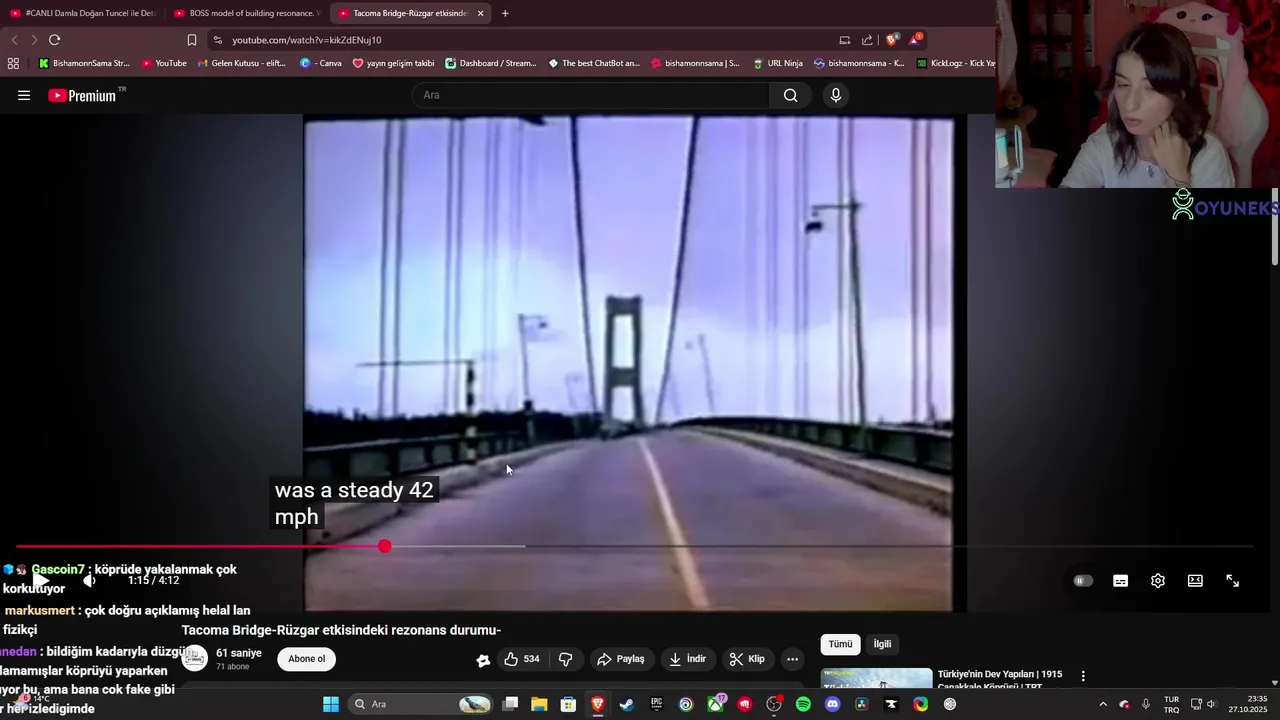Open the Xbox app from taskbar

tap(716, 704)
